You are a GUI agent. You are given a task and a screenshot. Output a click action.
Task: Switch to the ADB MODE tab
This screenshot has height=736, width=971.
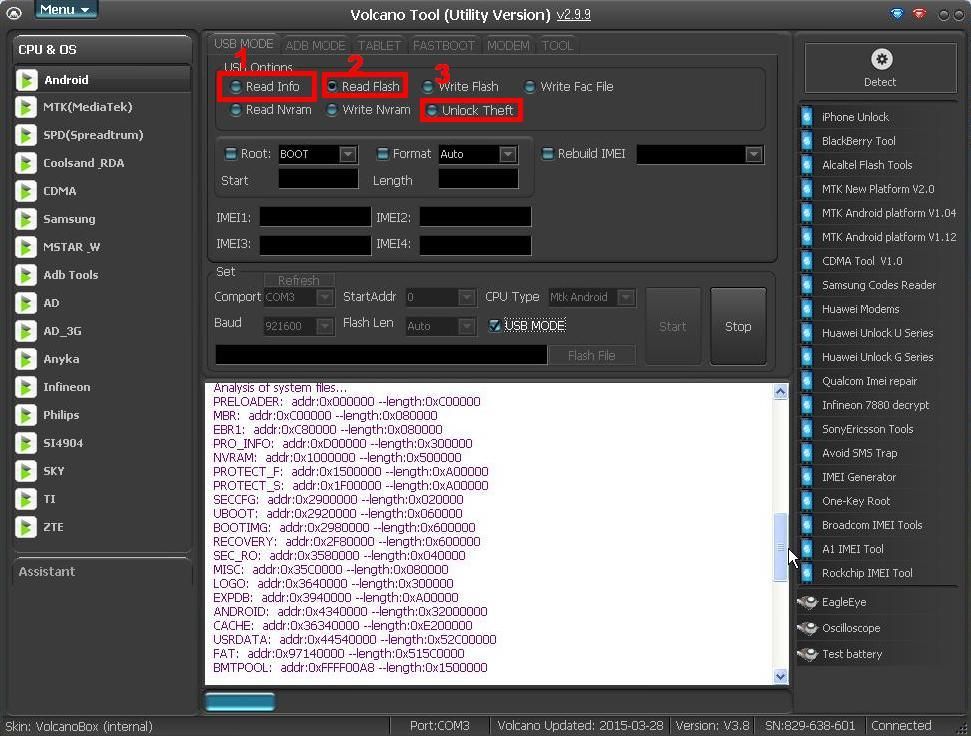click(x=315, y=45)
